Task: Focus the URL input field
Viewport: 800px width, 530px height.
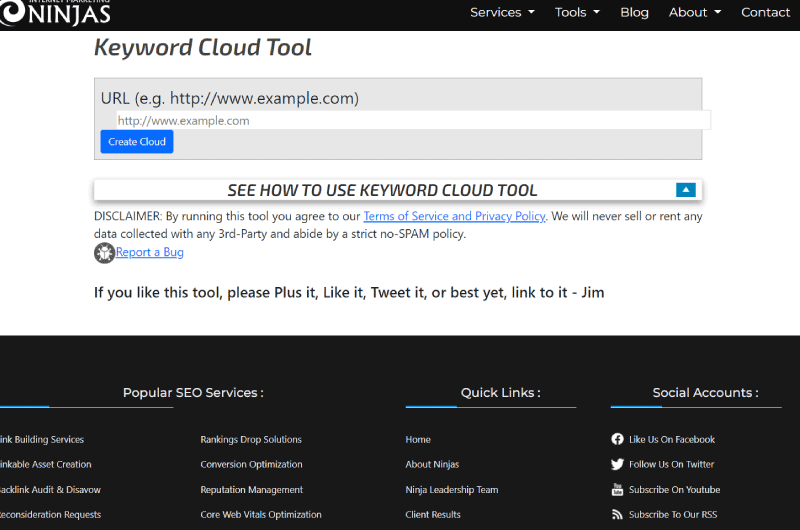Action: pos(413,120)
